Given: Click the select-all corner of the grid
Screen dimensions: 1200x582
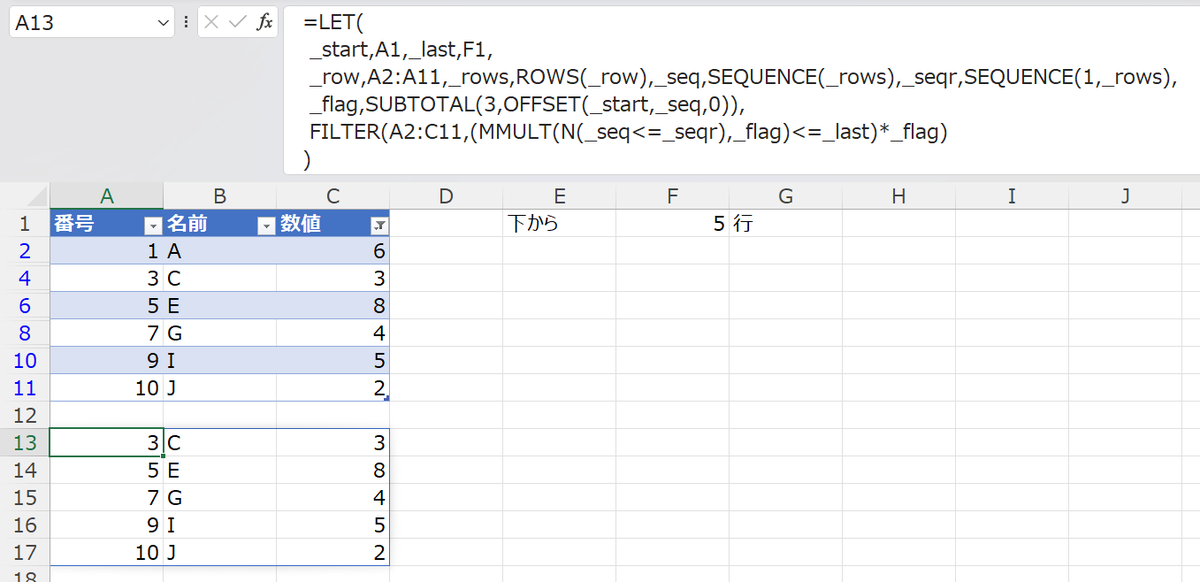Looking at the screenshot, I should (x=25, y=197).
